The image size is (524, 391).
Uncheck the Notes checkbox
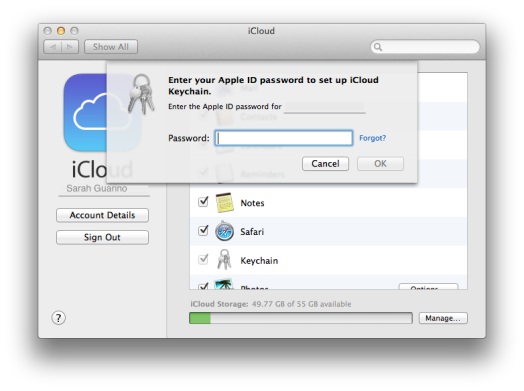click(203, 202)
